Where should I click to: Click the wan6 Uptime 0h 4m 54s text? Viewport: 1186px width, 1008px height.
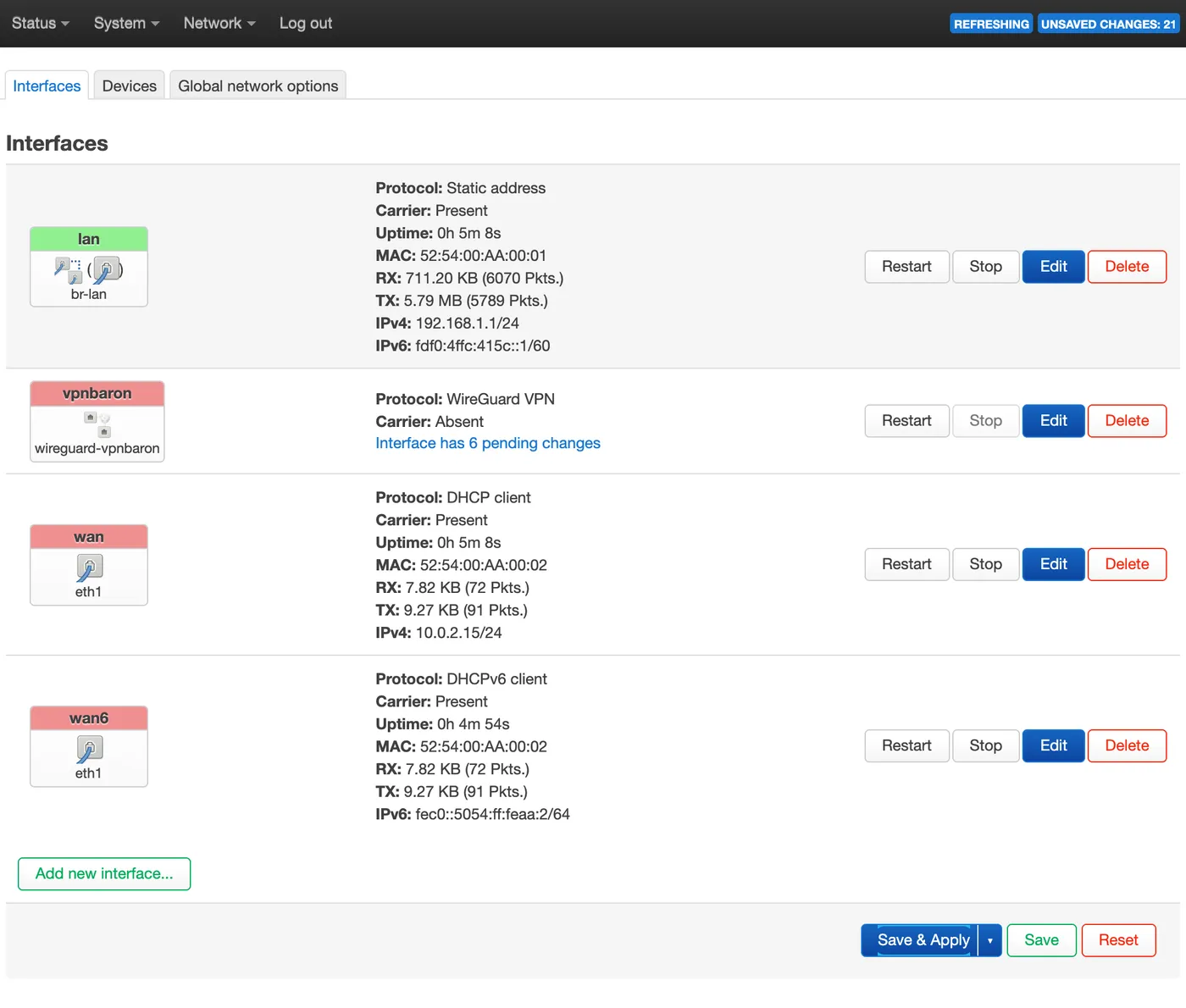(x=442, y=724)
